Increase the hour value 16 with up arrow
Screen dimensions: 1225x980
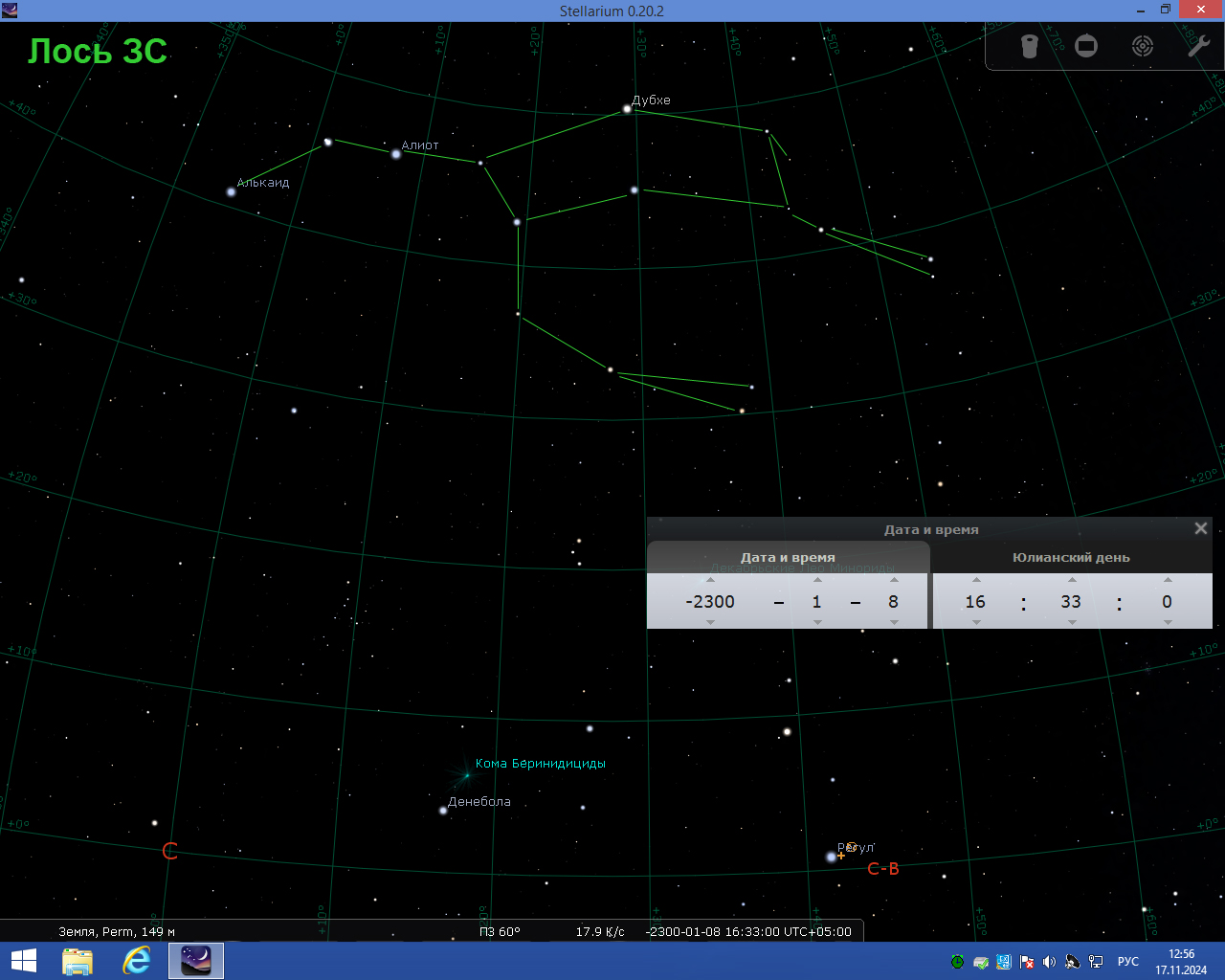coord(976,580)
